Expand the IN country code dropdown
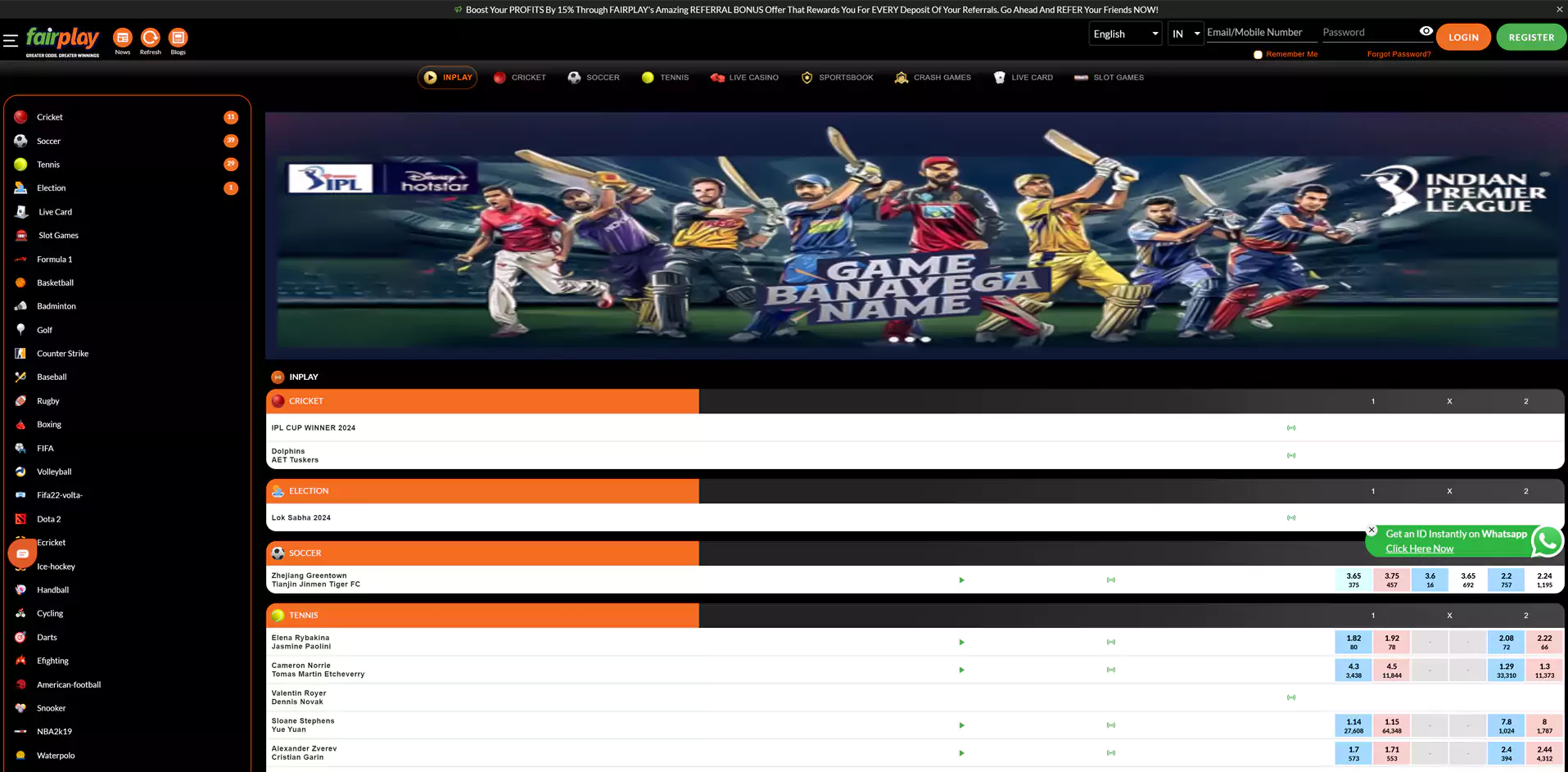The height and width of the screenshot is (772, 1568). [1185, 34]
